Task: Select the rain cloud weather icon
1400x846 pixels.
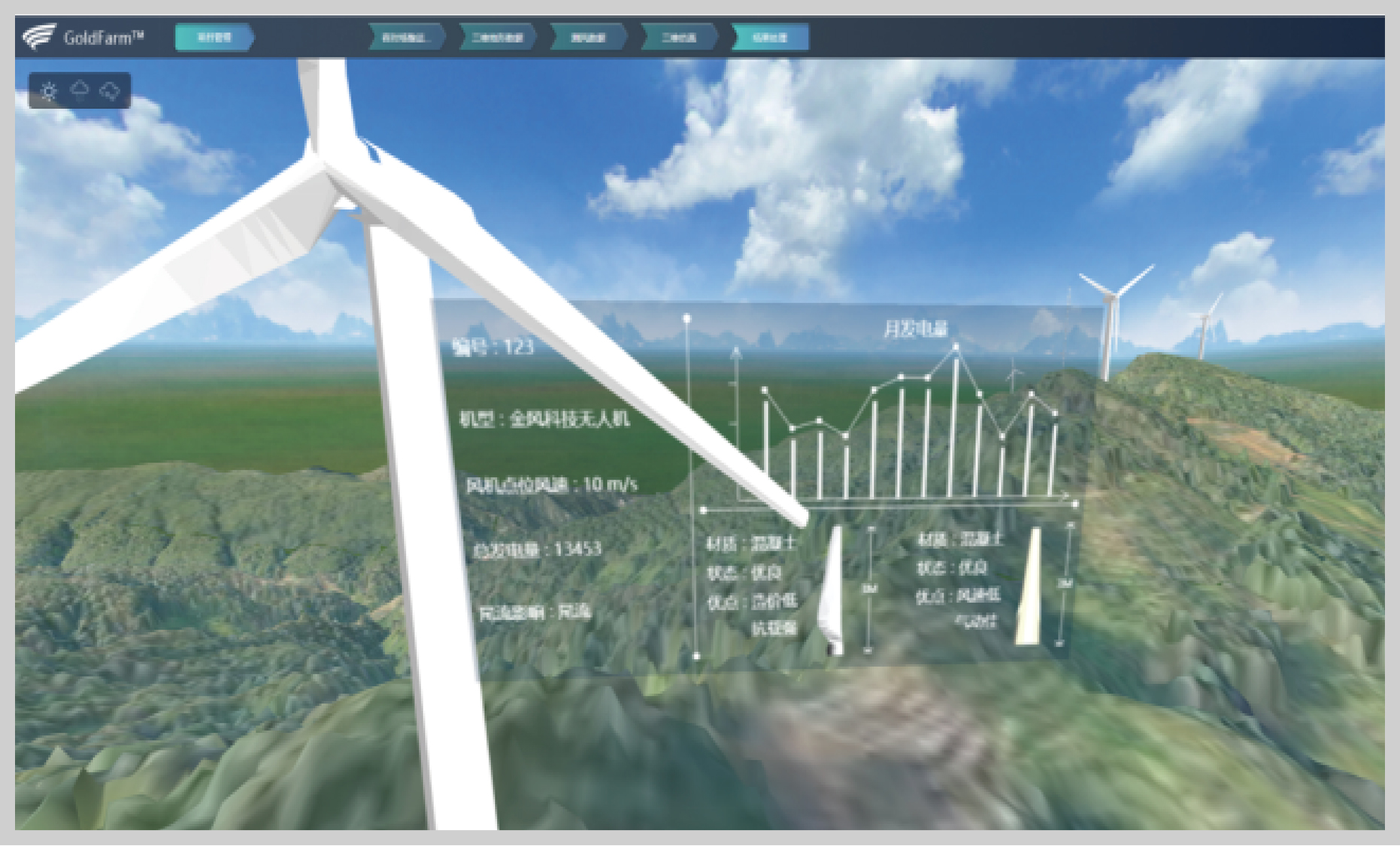Action: click(79, 91)
